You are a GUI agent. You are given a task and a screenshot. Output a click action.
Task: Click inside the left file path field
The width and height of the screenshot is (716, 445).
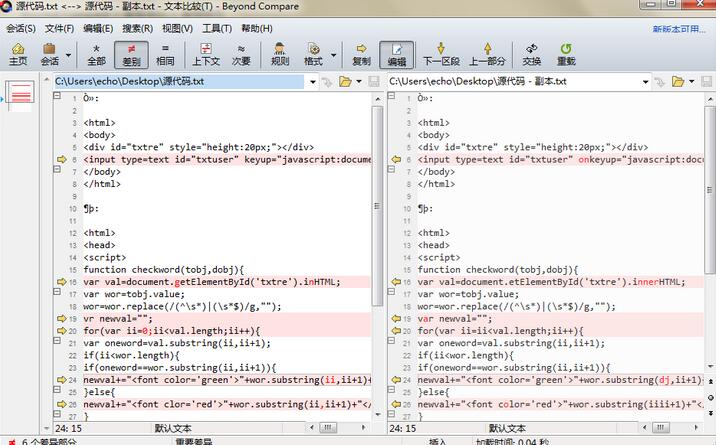pyautogui.click(x=179, y=82)
